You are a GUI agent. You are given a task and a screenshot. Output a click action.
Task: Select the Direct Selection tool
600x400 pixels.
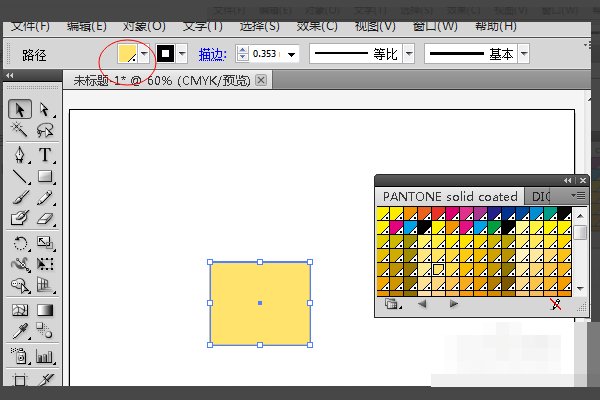45,109
